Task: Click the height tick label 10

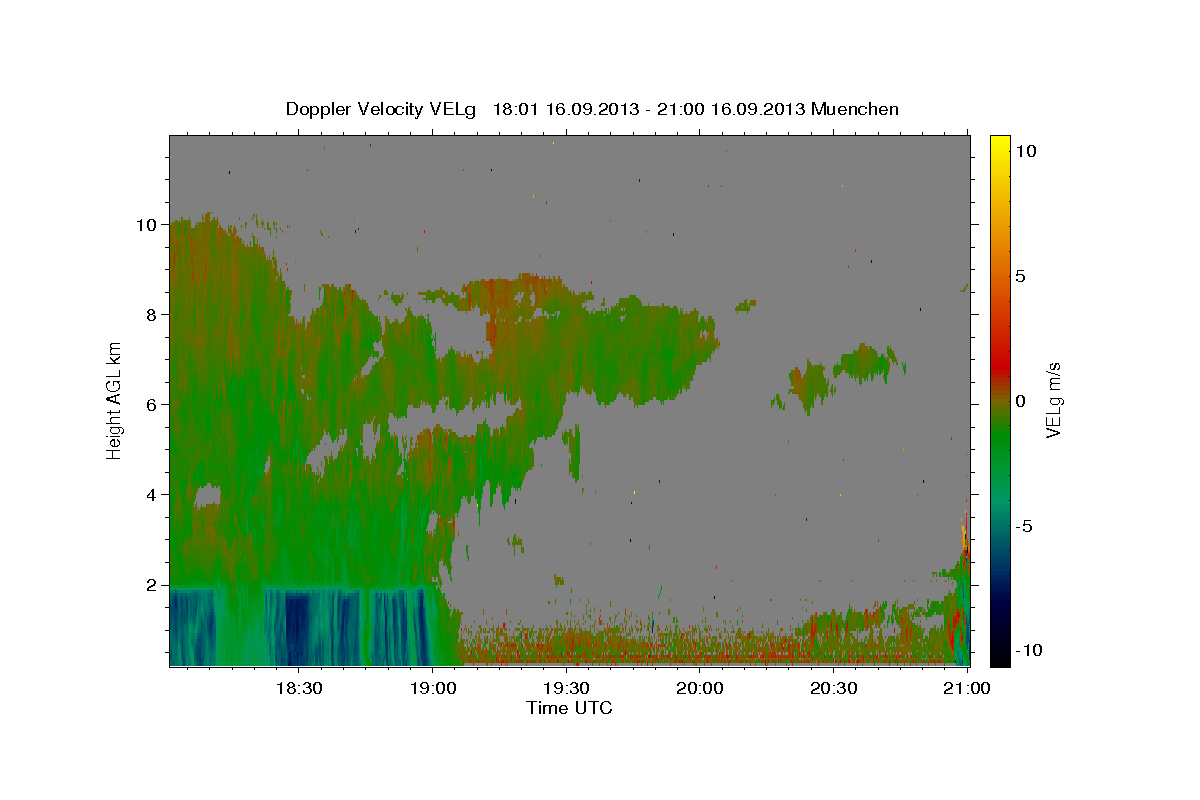Action: [147, 225]
